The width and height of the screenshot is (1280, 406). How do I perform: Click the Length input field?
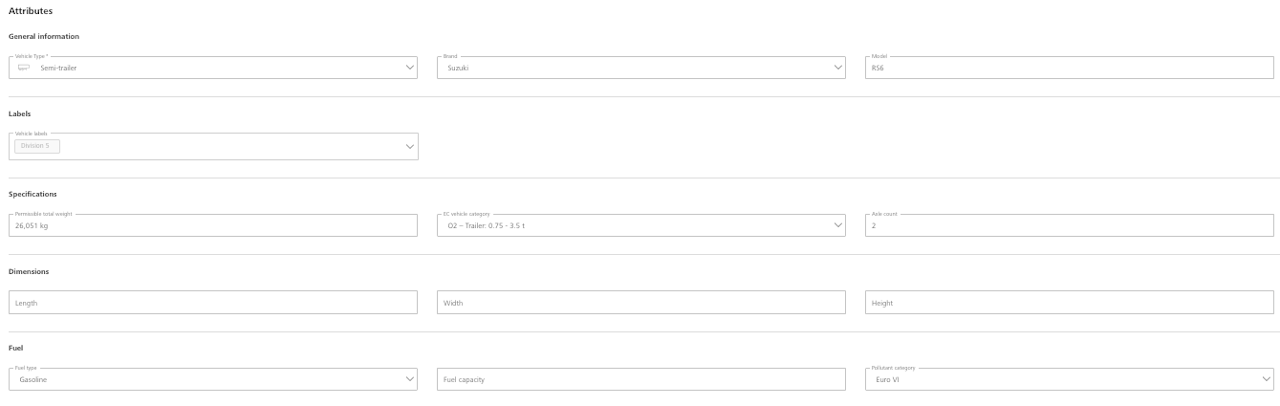(x=212, y=302)
